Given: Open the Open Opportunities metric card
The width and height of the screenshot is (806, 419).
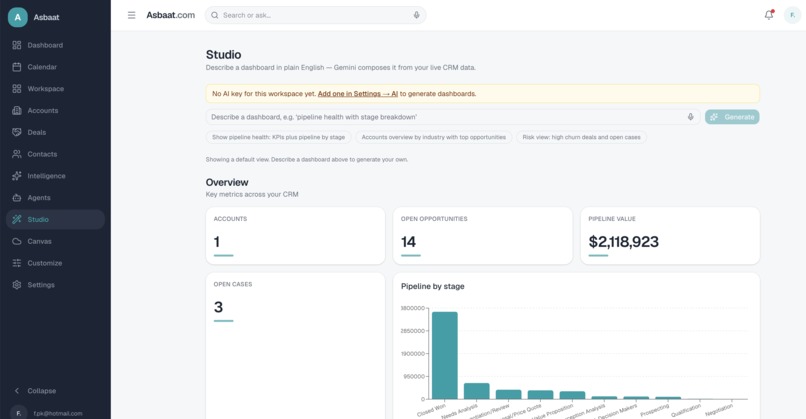Looking at the screenshot, I should (483, 236).
